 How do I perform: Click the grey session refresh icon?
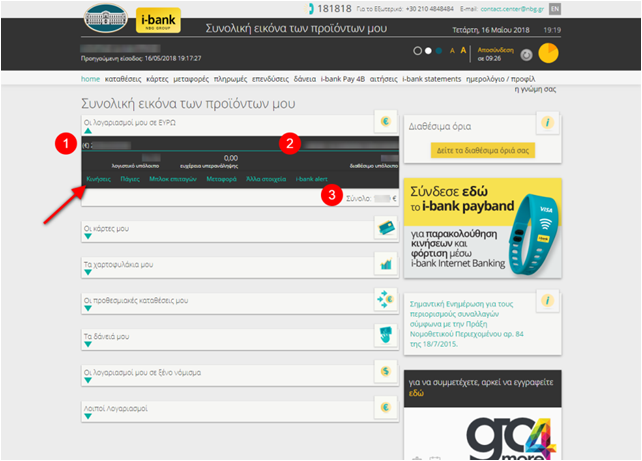526,54
